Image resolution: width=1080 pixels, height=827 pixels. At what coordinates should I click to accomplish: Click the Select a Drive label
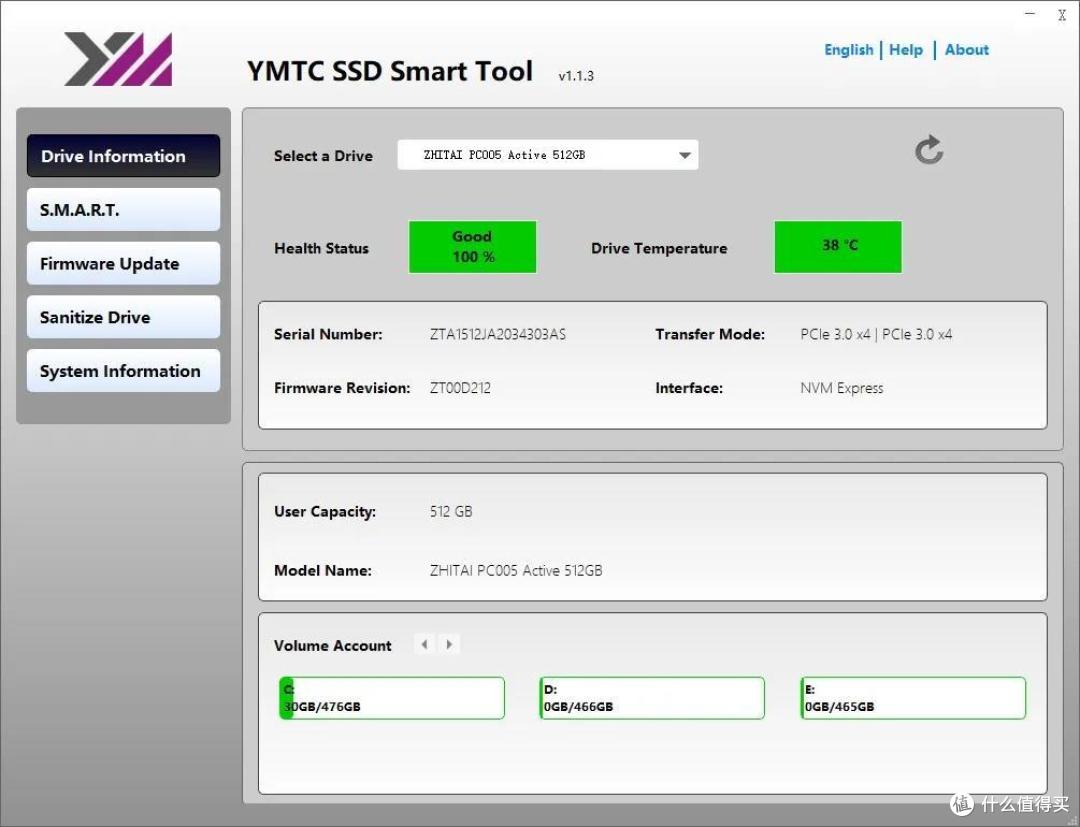point(323,156)
